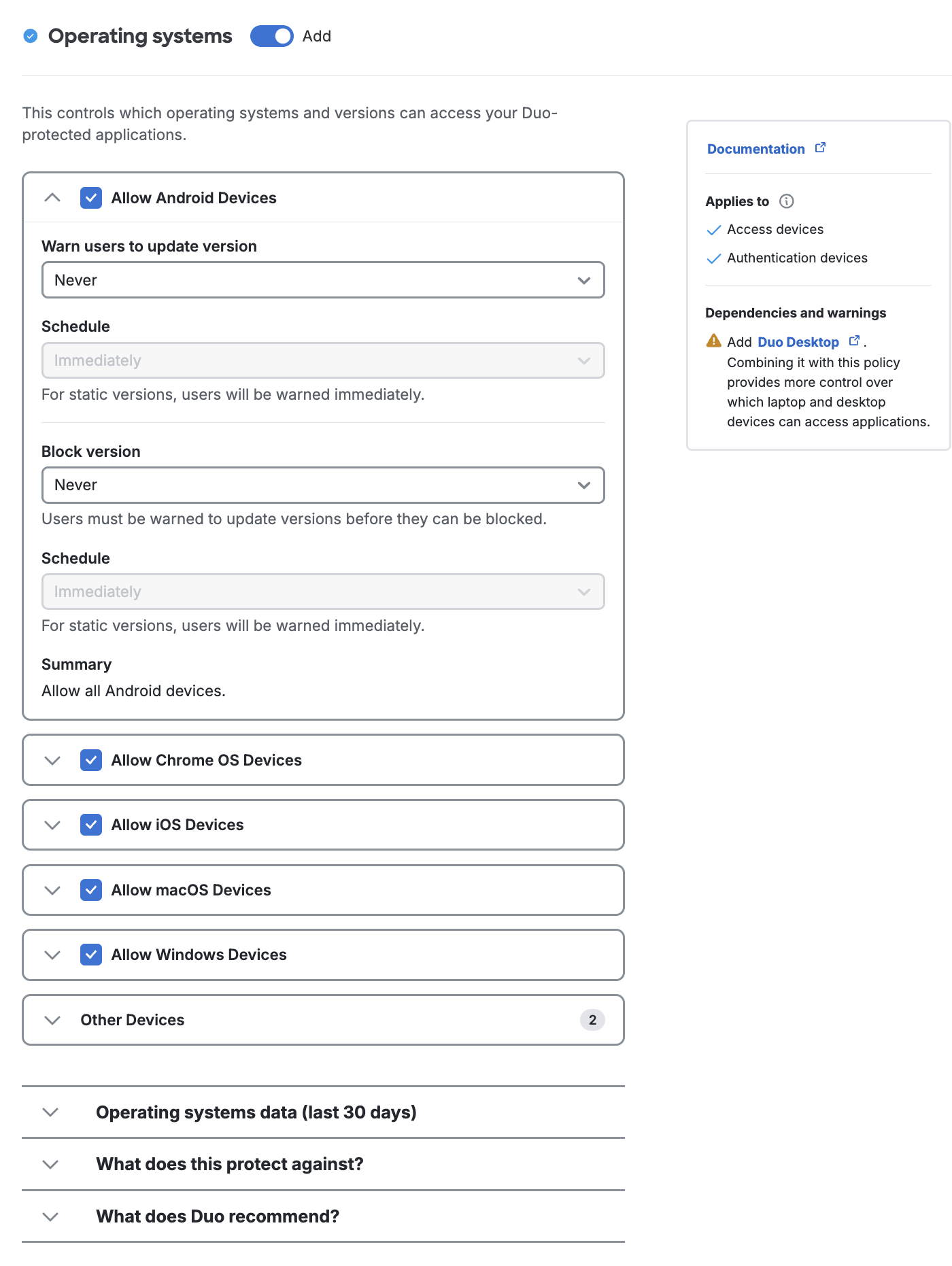Uncheck the Allow iOS Devices checkbox

(91, 825)
